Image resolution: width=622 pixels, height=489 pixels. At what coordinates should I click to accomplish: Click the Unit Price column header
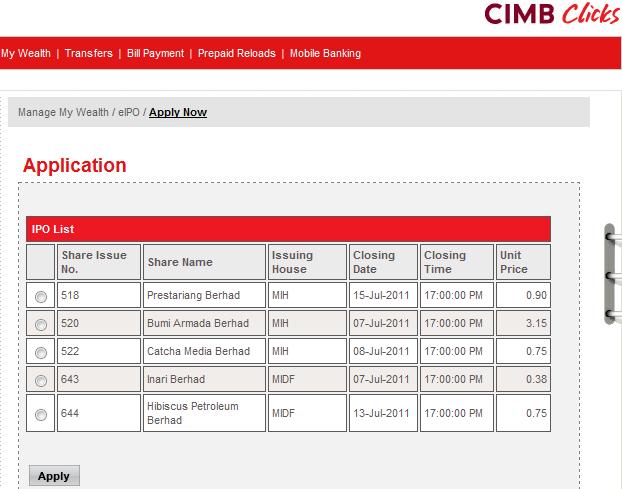[x=523, y=262]
